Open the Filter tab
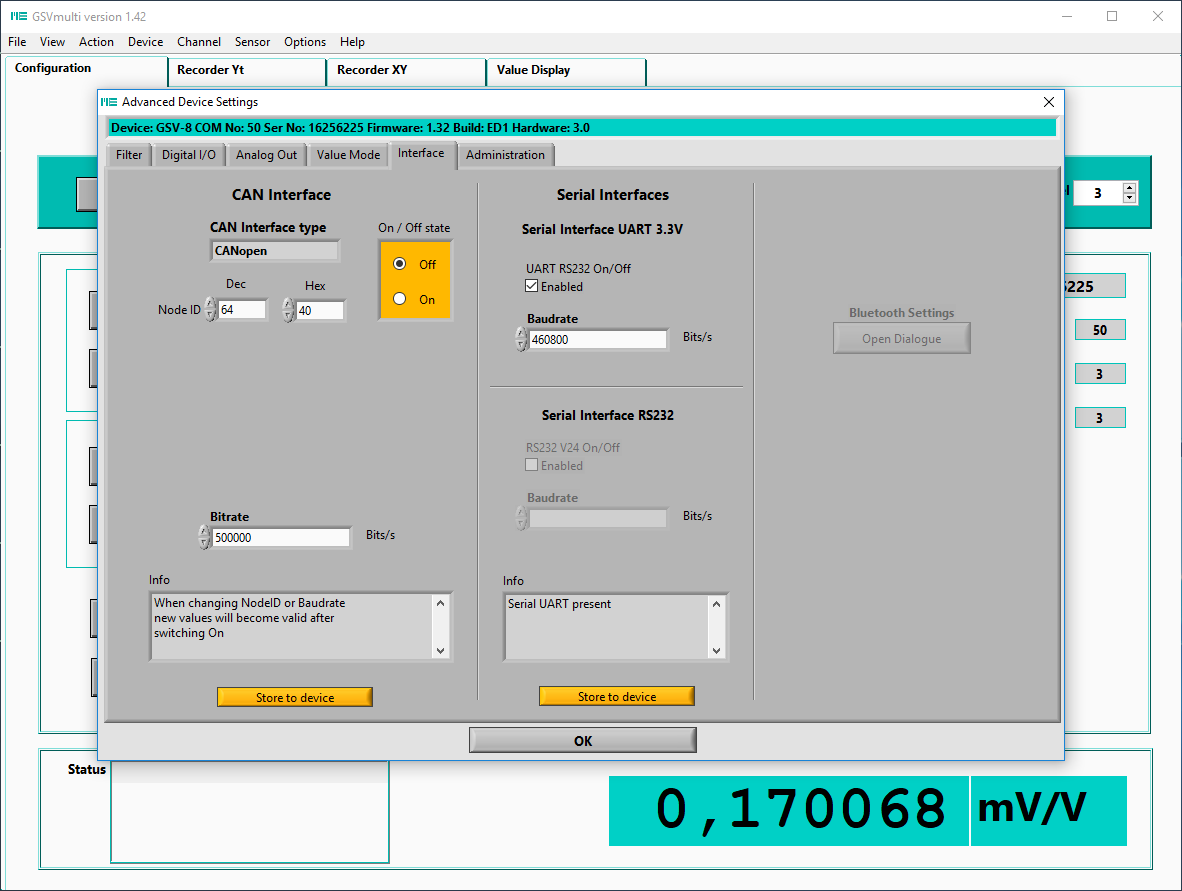This screenshot has height=891, width=1182. tap(129, 155)
